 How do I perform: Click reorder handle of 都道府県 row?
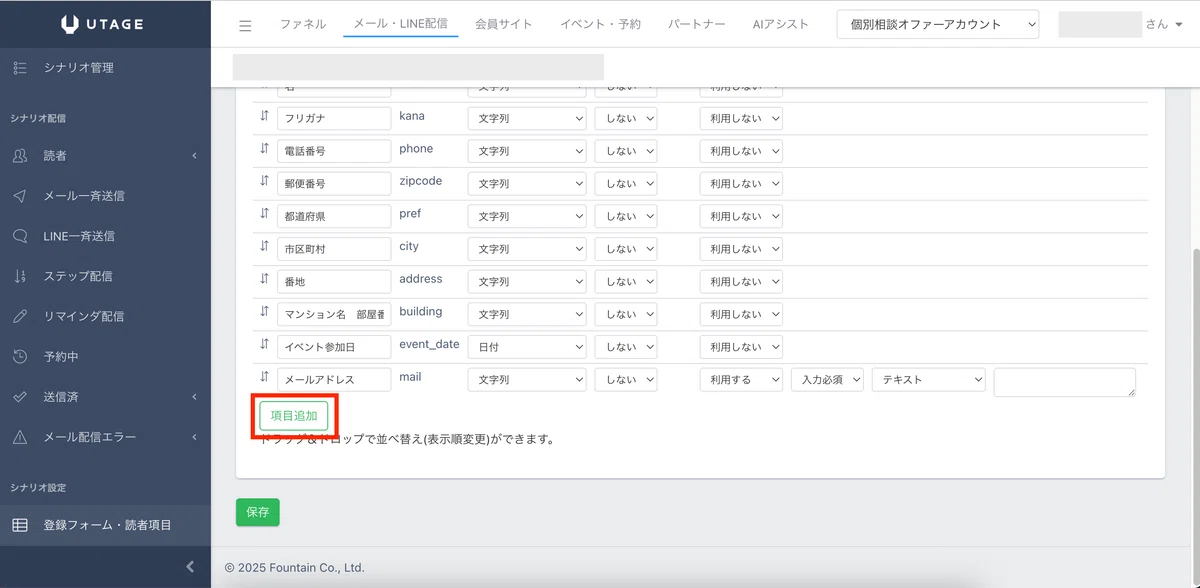[264, 213]
